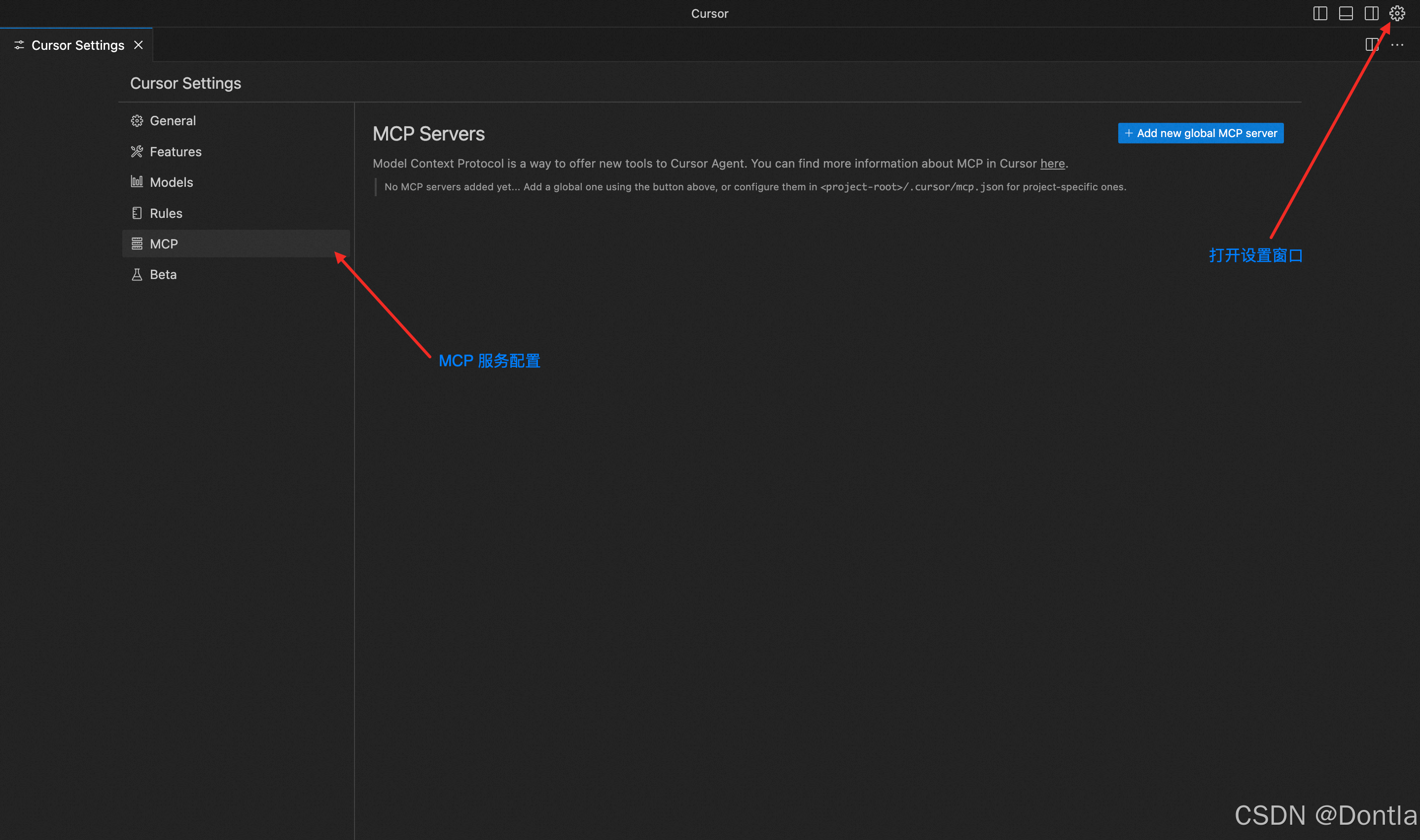Viewport: 1420px width, 840px height.
Task: Close the Cursor Settings tab
Action: pyautogui.click(x=138, y=45)
